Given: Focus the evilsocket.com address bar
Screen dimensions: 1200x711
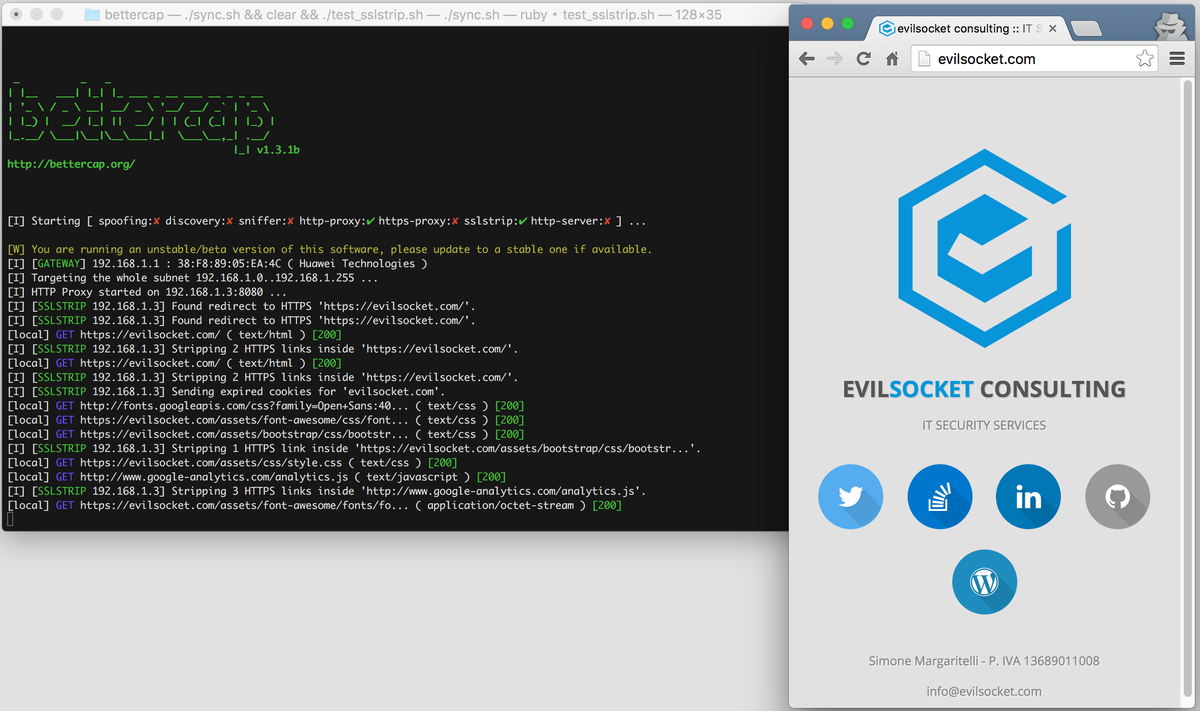Looking at the screenshot, I should tap(1035, 59).
